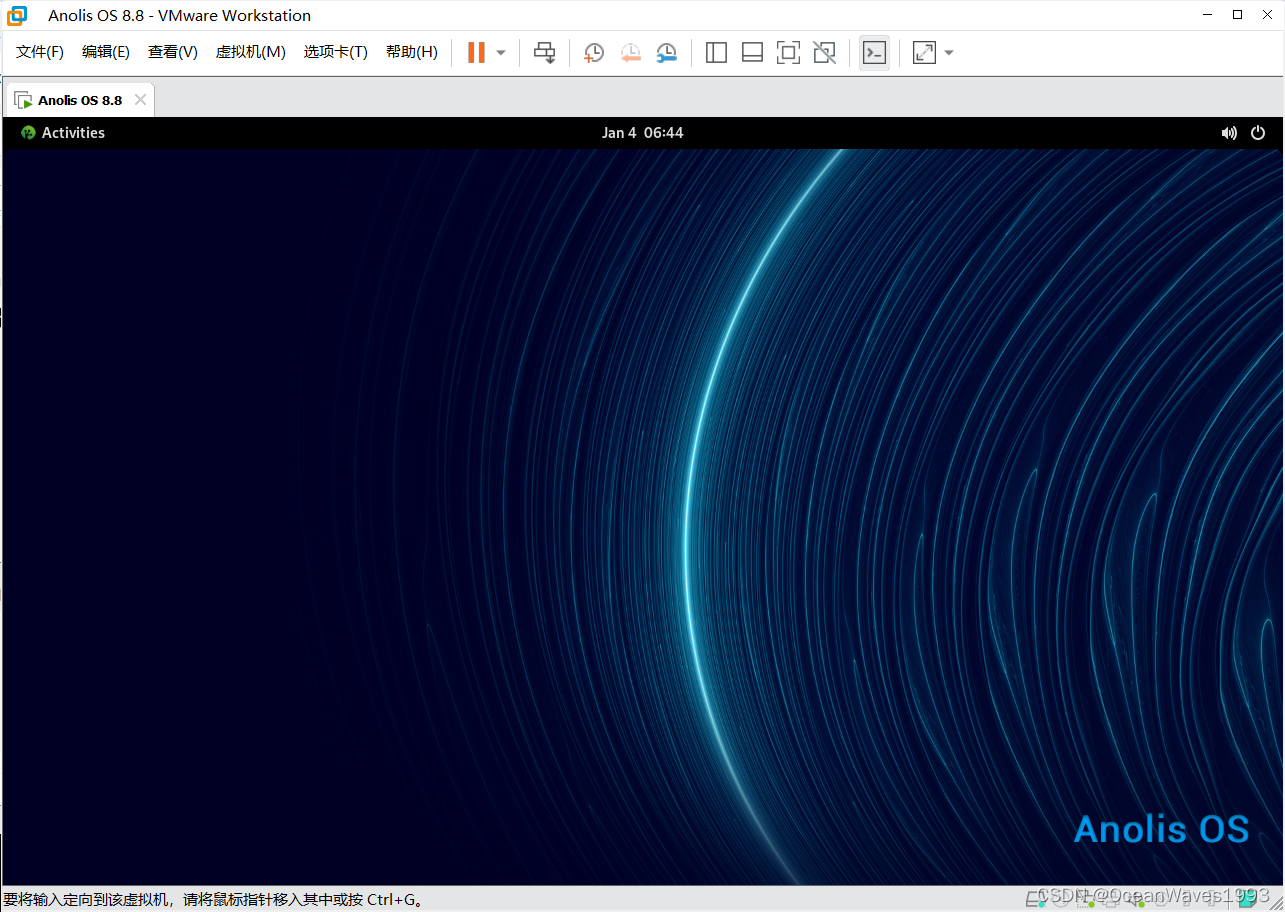
Task: Click the VMware Workstation title bar logo
Action: 17,15
